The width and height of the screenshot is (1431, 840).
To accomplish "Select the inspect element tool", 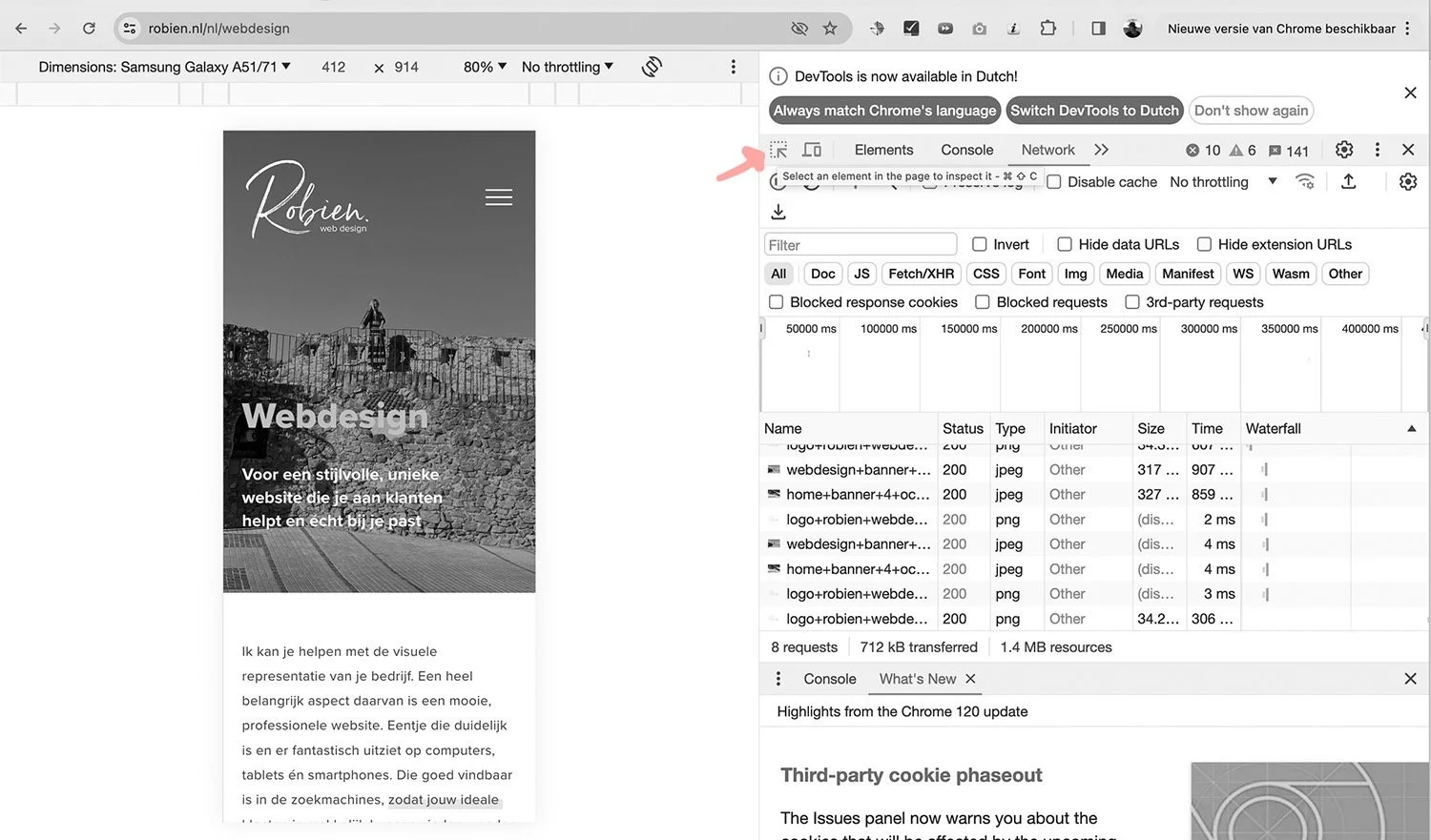I will pos(778,150).
